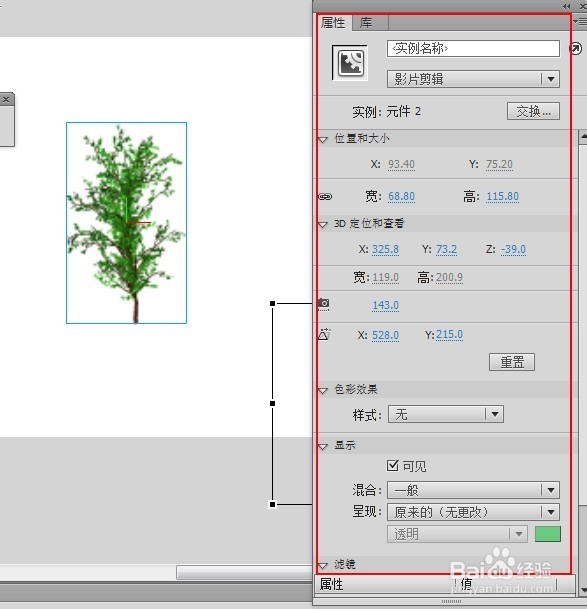The width and height of the screenshot is (587, 609).
Task: Click the camera perspective angle icon
Action: (x=324, y=303)
